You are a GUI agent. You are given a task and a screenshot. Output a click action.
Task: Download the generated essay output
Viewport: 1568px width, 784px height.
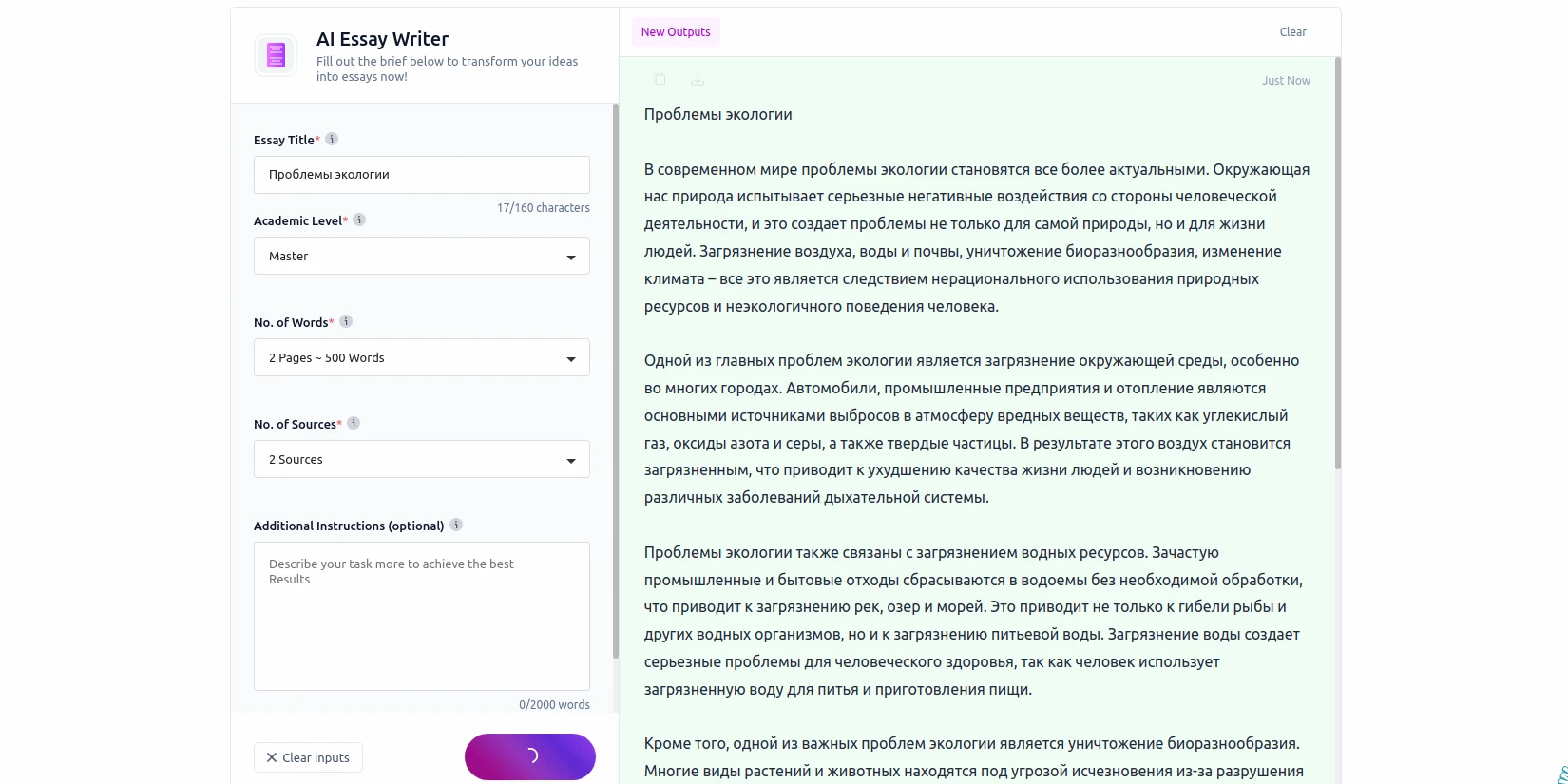[697, 80]
